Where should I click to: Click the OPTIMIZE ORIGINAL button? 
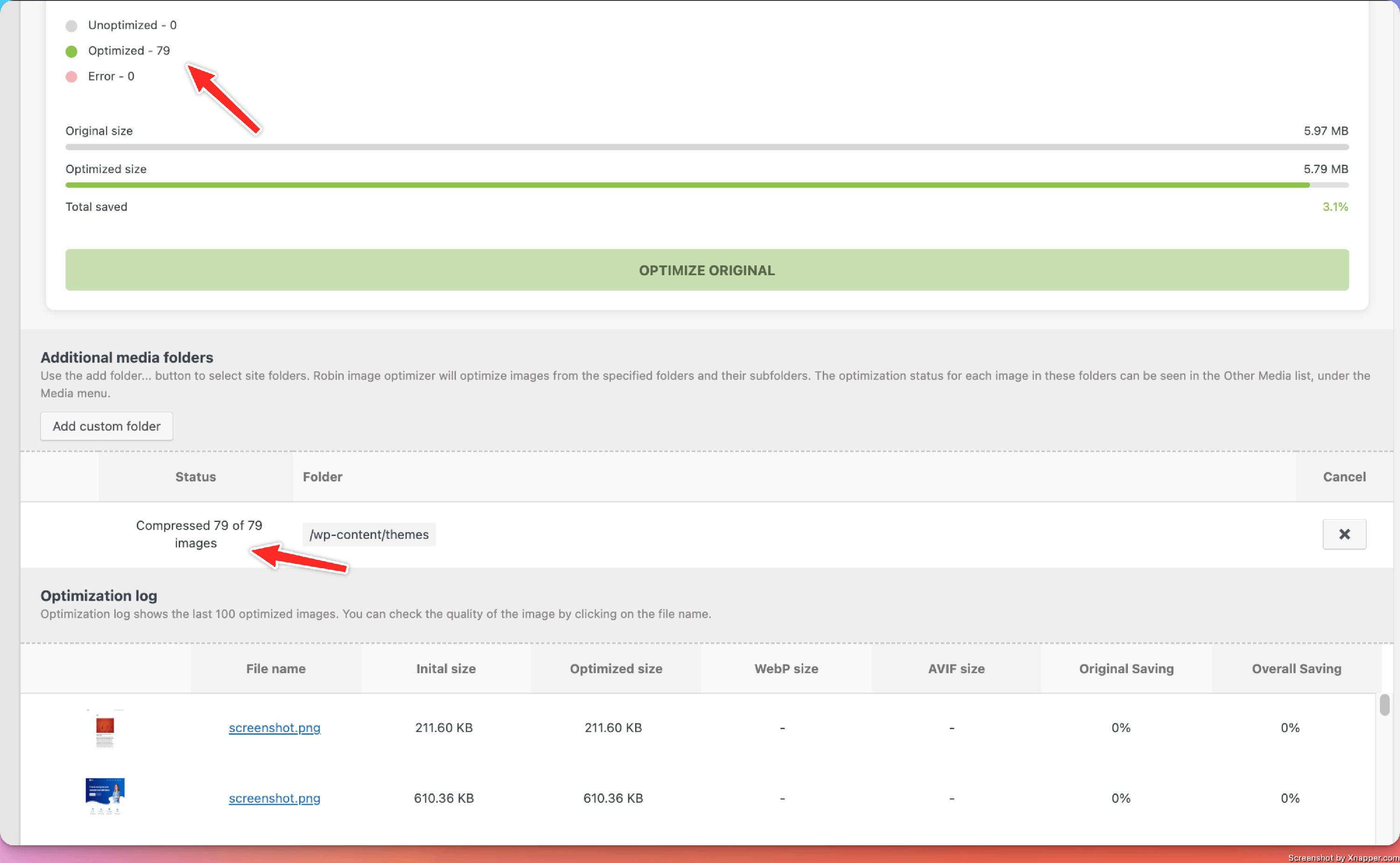pos(706,270)
